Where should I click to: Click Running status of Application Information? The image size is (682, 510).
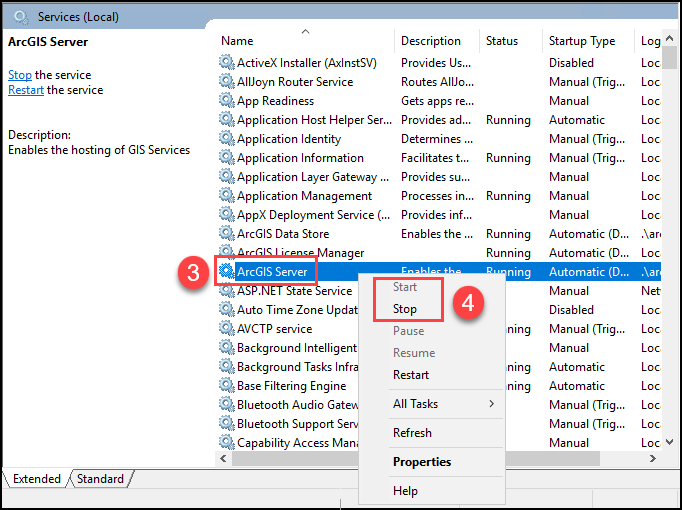coord(508,158)
